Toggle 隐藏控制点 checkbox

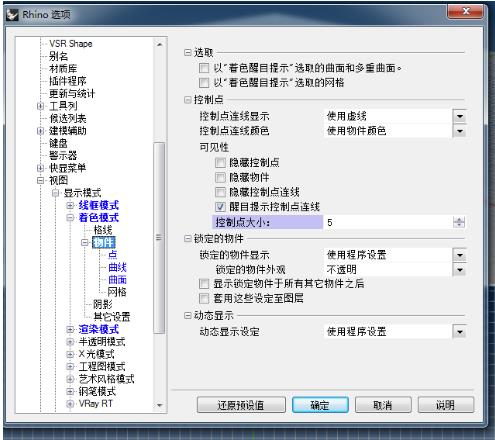click(x=220, y=163)
